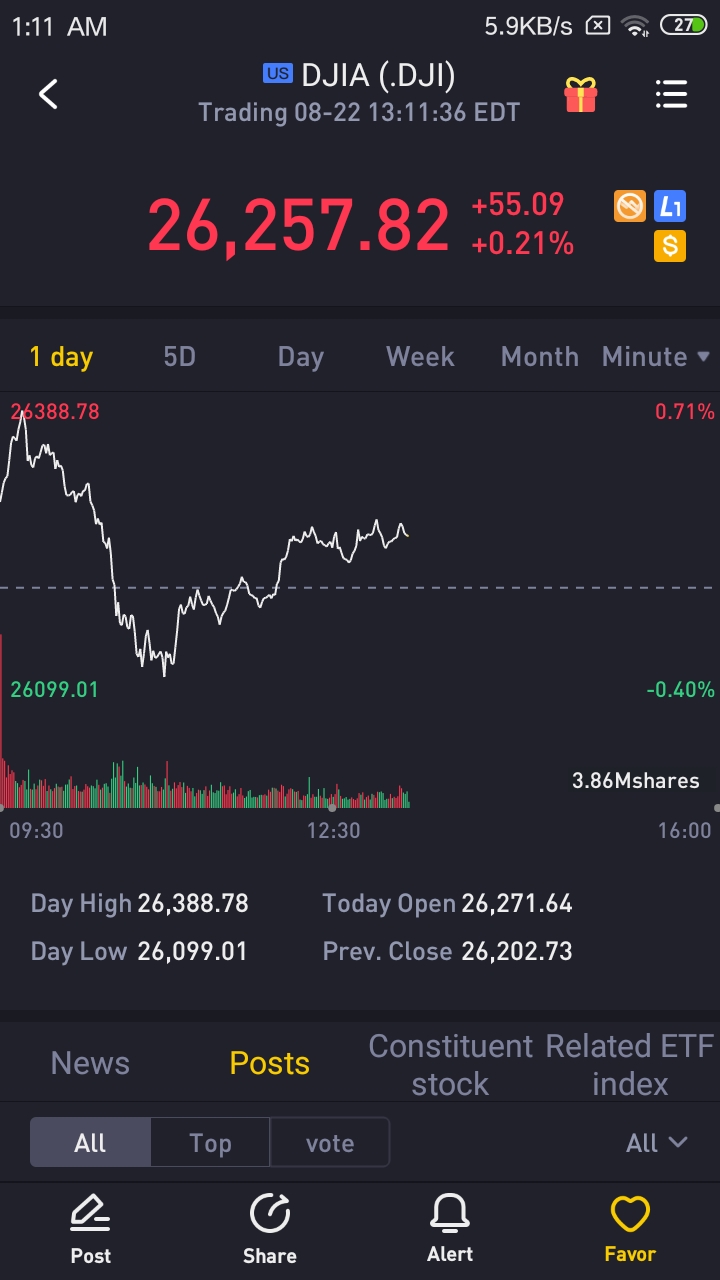Open the News tab

[x=90, y=1063]
